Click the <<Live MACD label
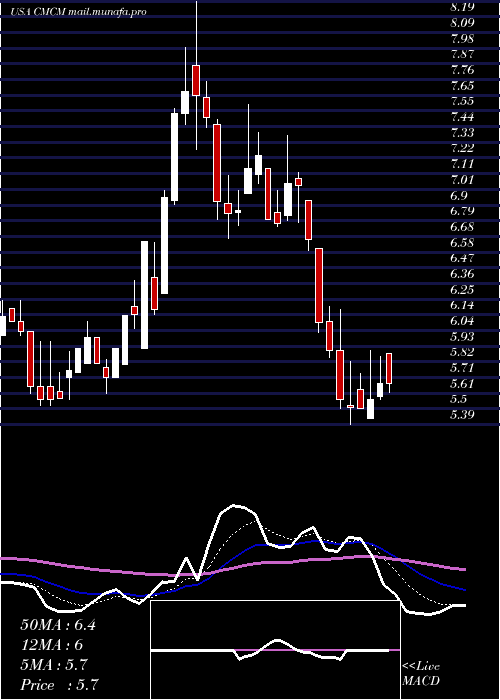 pyautogui.click(x=421, y=674)
